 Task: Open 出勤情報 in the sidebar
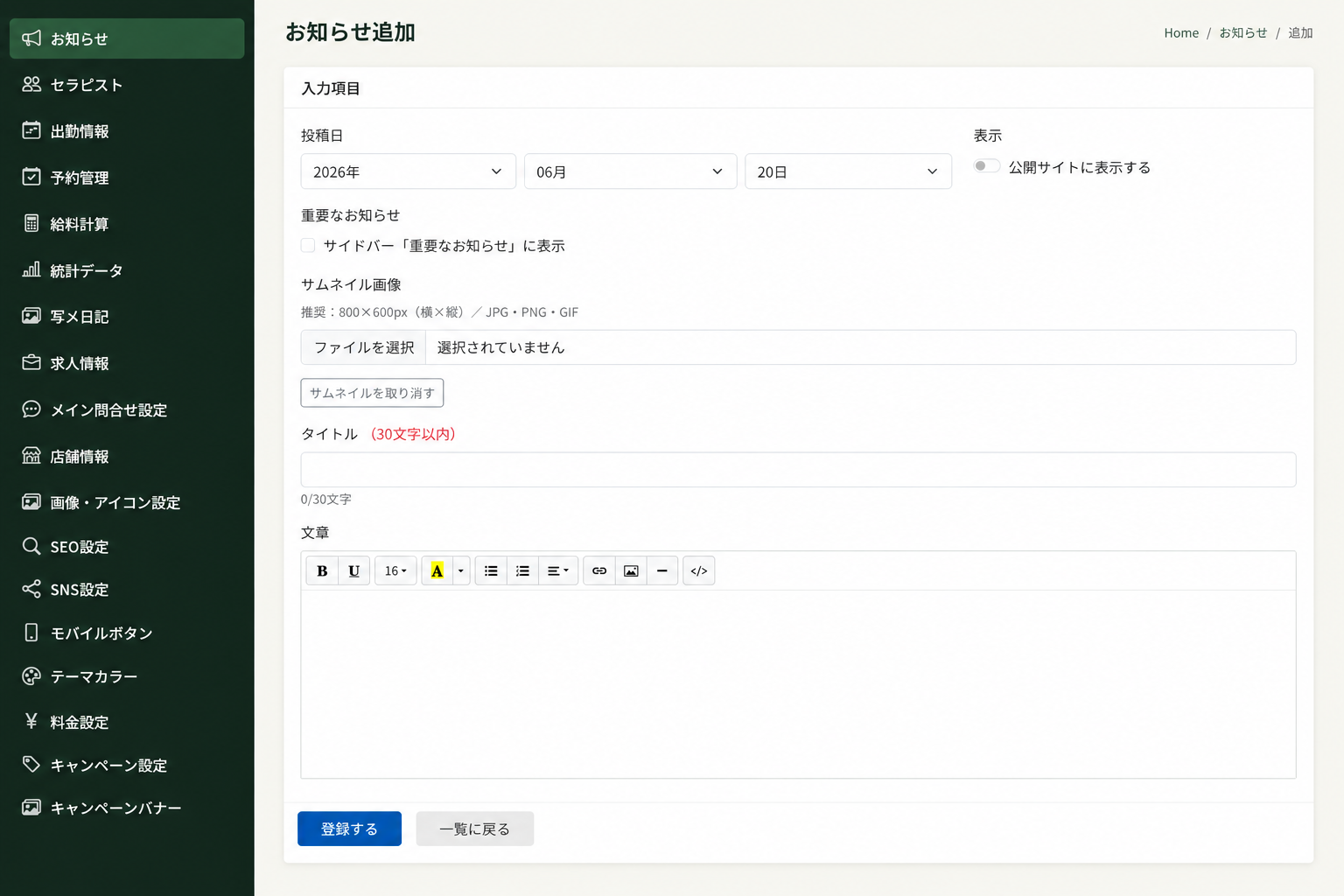(127, 131)
